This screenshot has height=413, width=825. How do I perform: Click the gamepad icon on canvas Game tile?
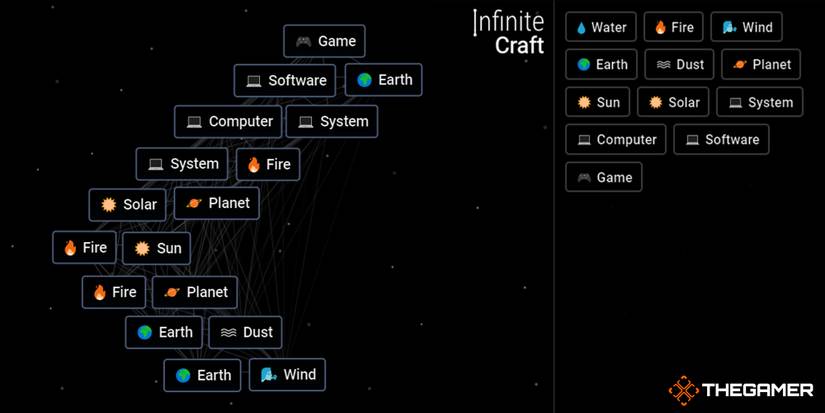(303, 41)
